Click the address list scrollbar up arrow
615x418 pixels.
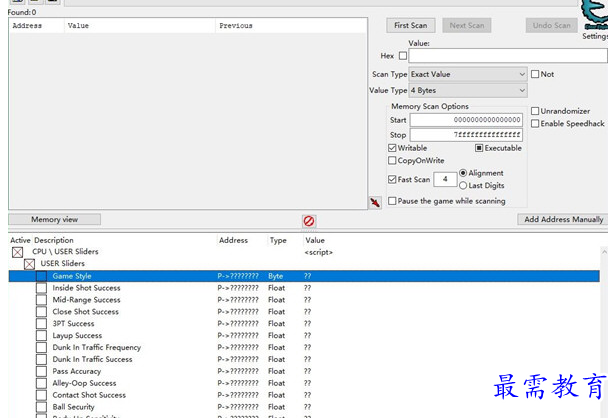tap(604, 252)
